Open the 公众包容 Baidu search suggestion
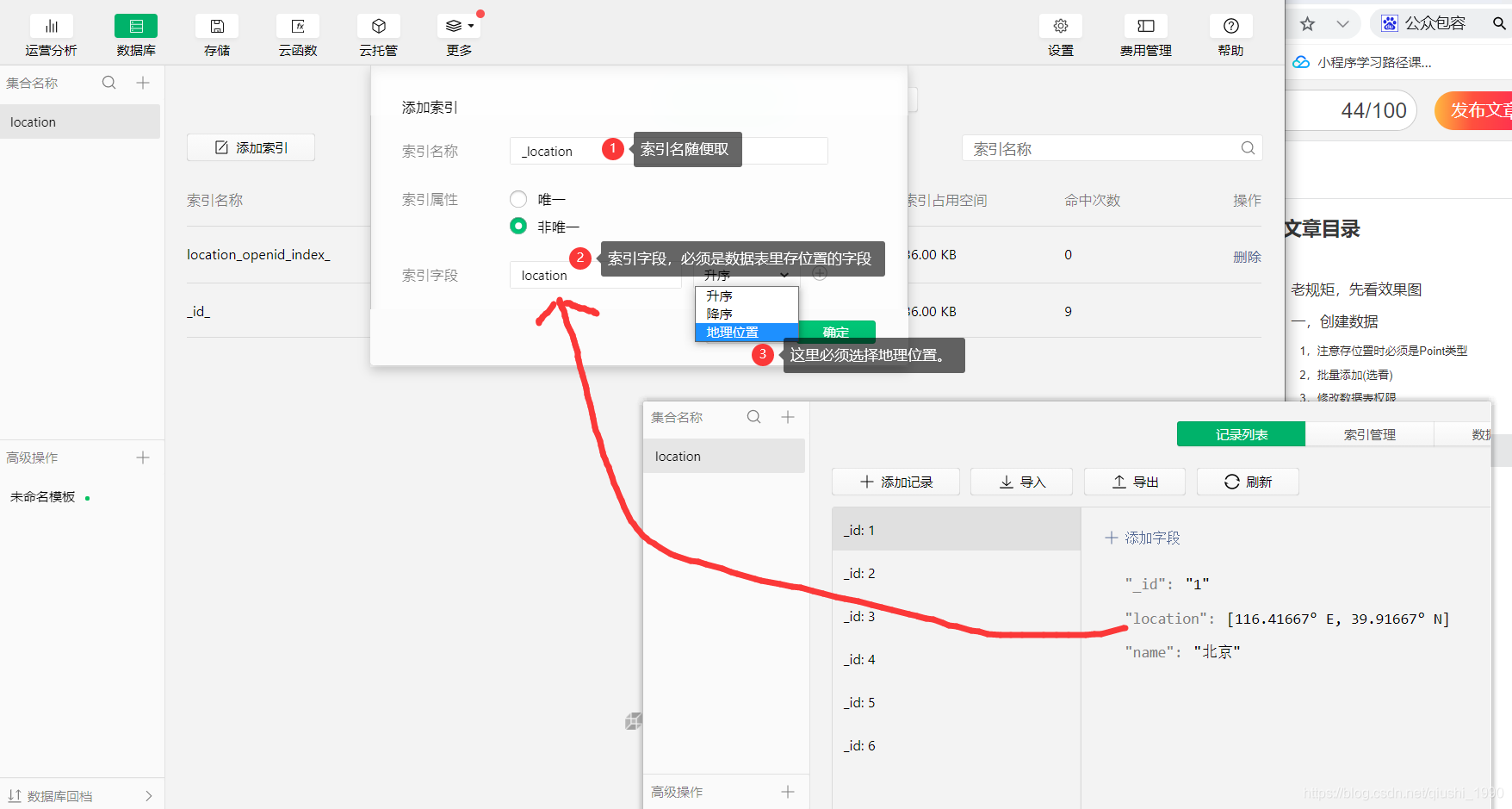The width and height of the screenshot is (1512, 809). (x=1423, y=23)
